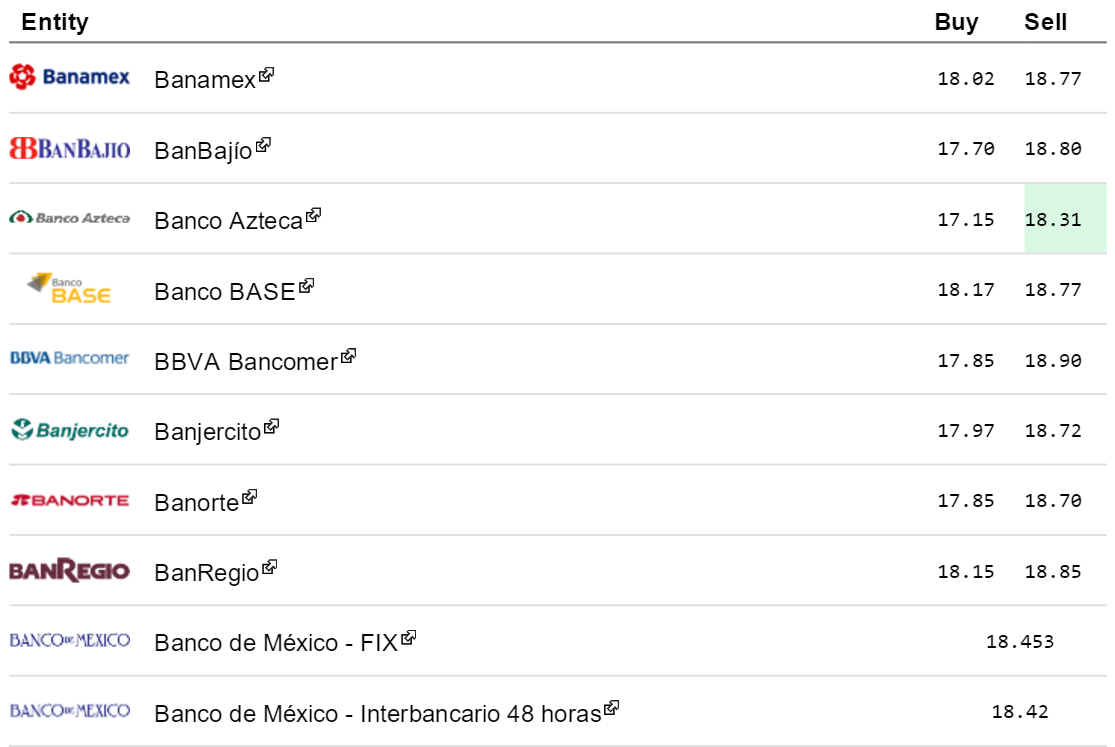Open the Banjercito link

click(207, 432)
